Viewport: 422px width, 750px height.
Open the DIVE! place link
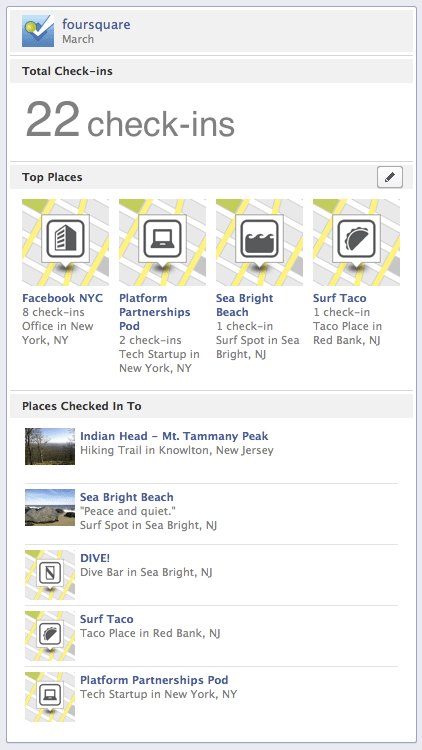(x=95, y=558)
